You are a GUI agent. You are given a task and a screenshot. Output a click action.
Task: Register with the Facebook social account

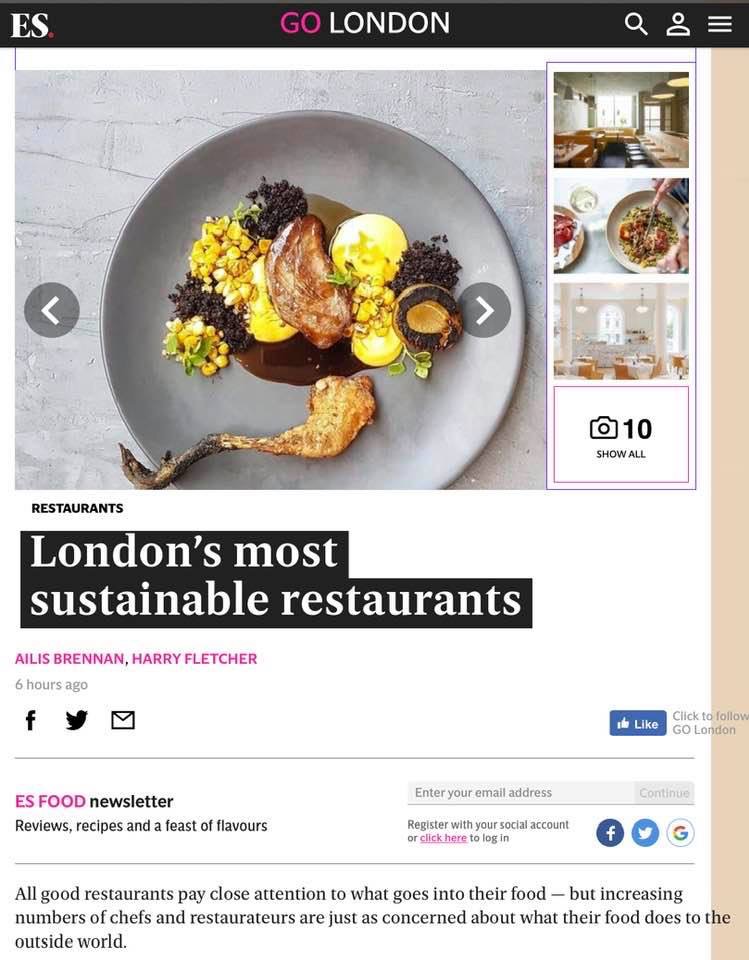pos(610,833)
